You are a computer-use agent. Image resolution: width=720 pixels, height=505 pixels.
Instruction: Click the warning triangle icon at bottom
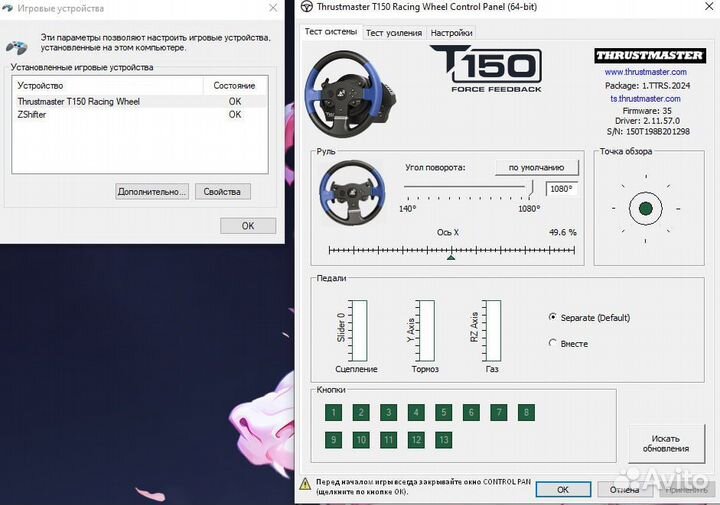click(305, 484)
